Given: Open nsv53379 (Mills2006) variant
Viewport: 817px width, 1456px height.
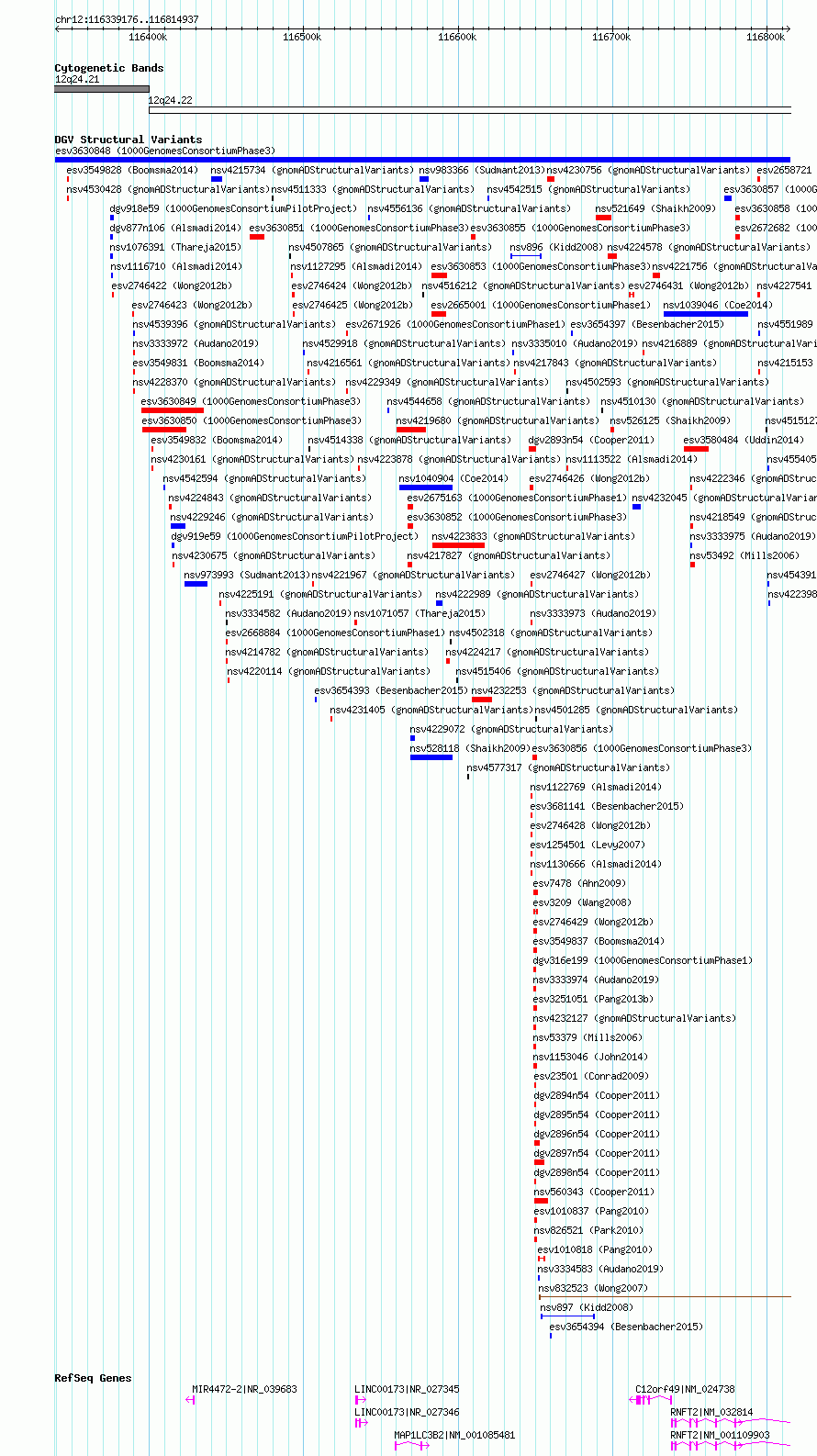Looking at the screenshot, I should 588,1037.
